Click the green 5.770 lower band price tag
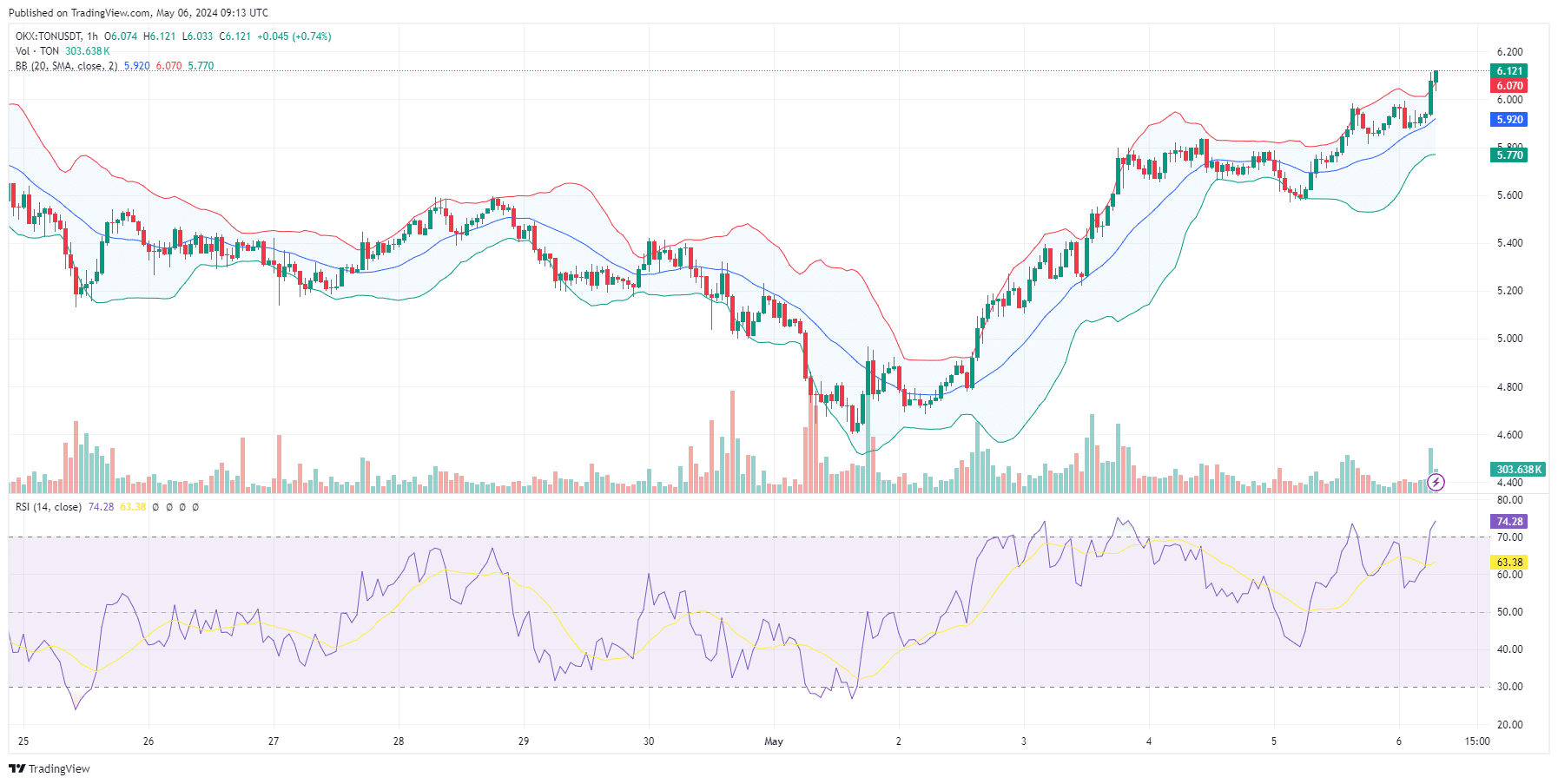Image resolution: width=1558 pixels, height=784 pixels. tap(1509, 155)
